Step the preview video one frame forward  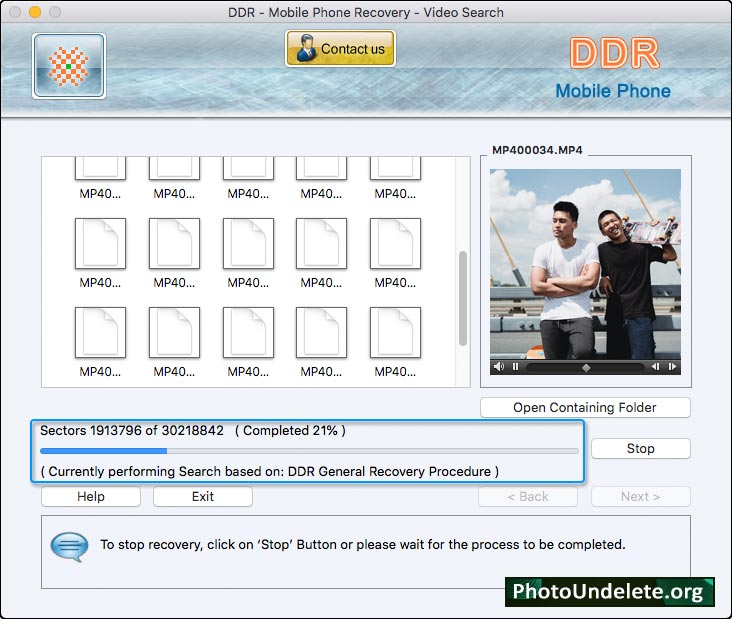[x=672, y=366]
